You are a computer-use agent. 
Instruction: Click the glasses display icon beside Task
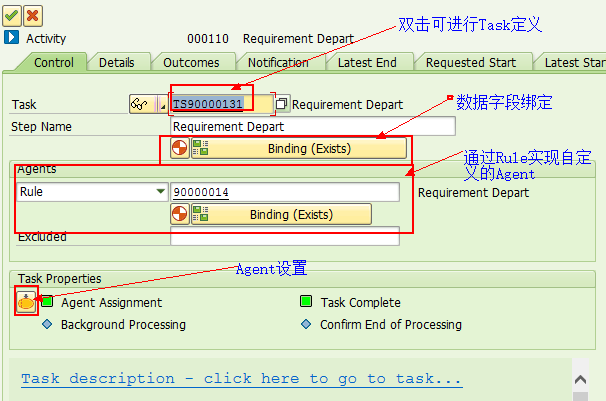point(140,104)
